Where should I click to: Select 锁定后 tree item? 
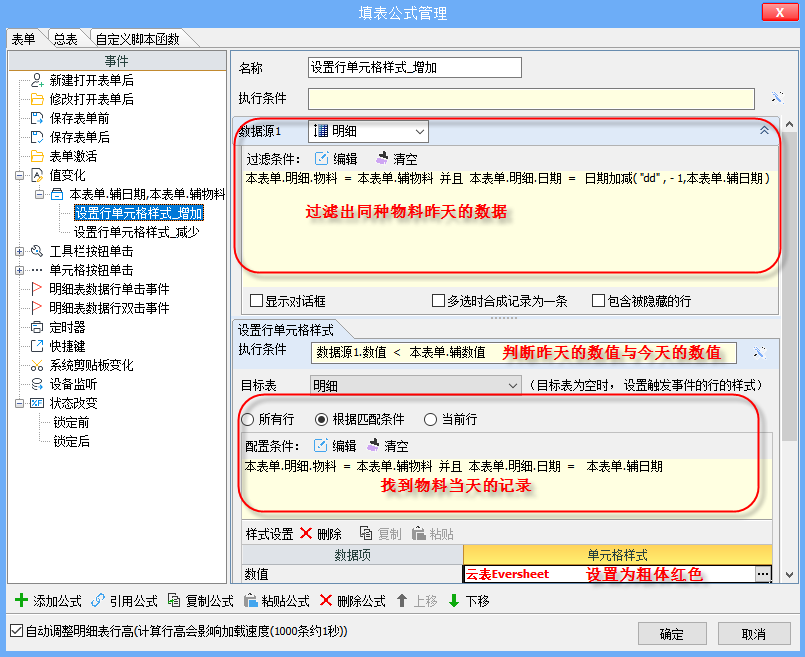pyautogui.click(x=71, y=441)
